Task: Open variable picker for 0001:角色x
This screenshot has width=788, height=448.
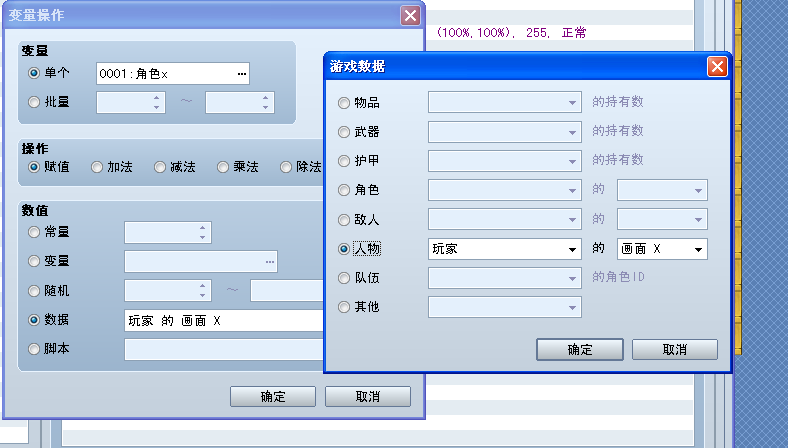Action: [x=242, y=74]
